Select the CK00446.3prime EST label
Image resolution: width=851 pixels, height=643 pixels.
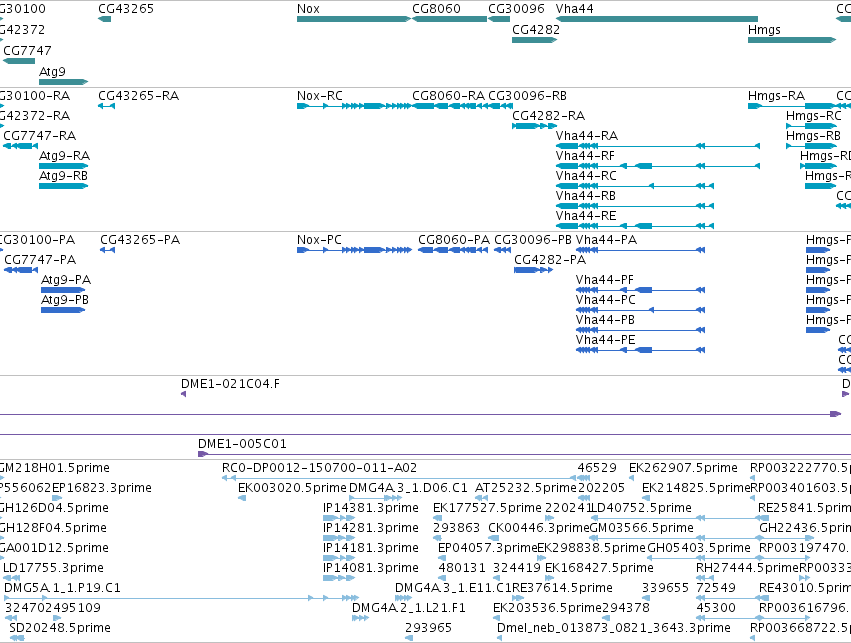(539, 528)
